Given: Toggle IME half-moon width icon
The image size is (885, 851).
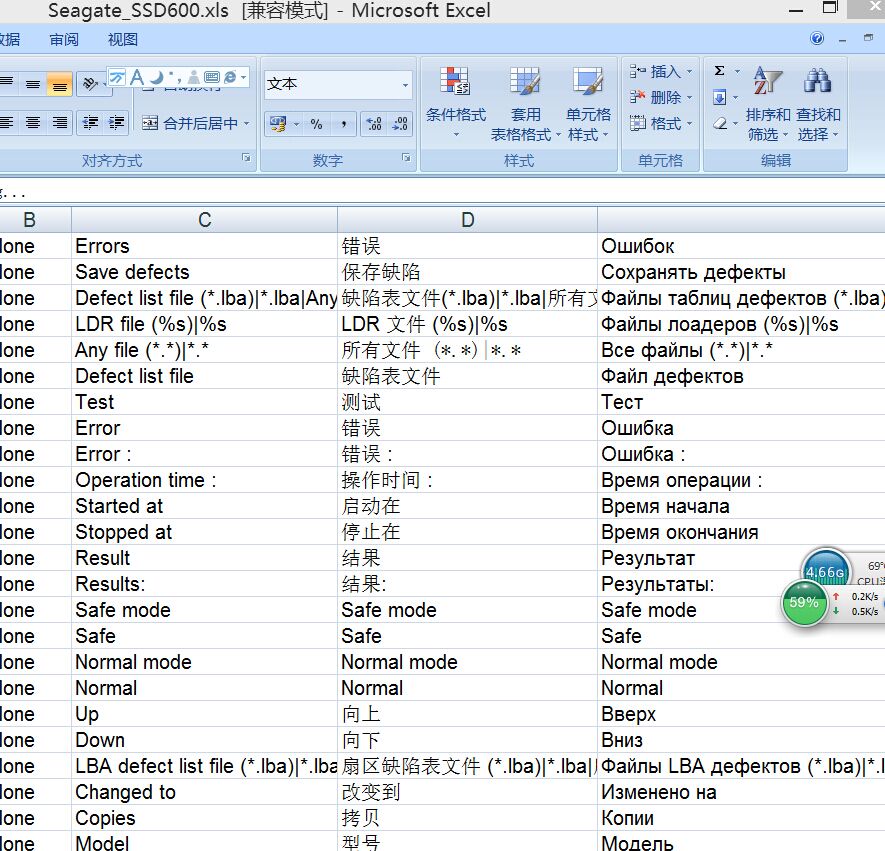Looking at the screenshot, I should click(x=157, y=77).
